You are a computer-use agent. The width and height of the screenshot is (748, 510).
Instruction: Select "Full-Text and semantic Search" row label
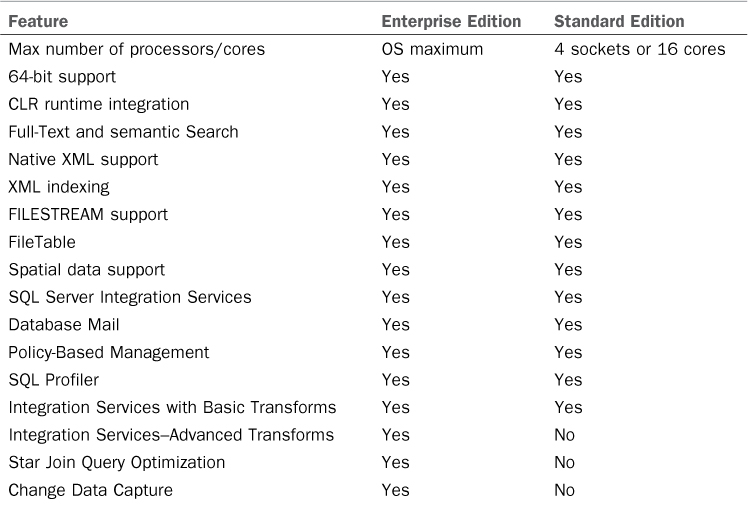point(123,132)
